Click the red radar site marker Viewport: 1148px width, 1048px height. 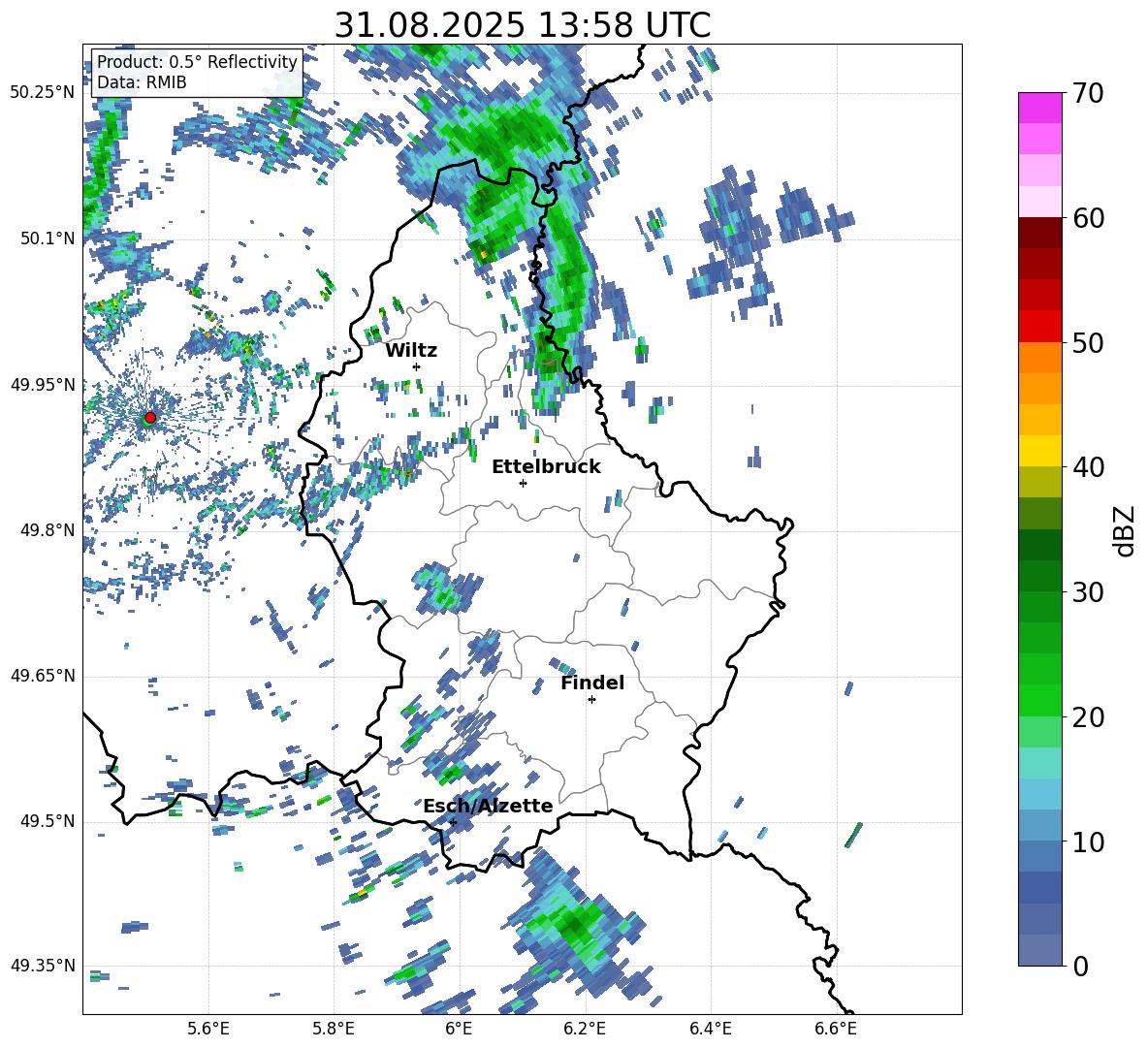click(150, 417)
